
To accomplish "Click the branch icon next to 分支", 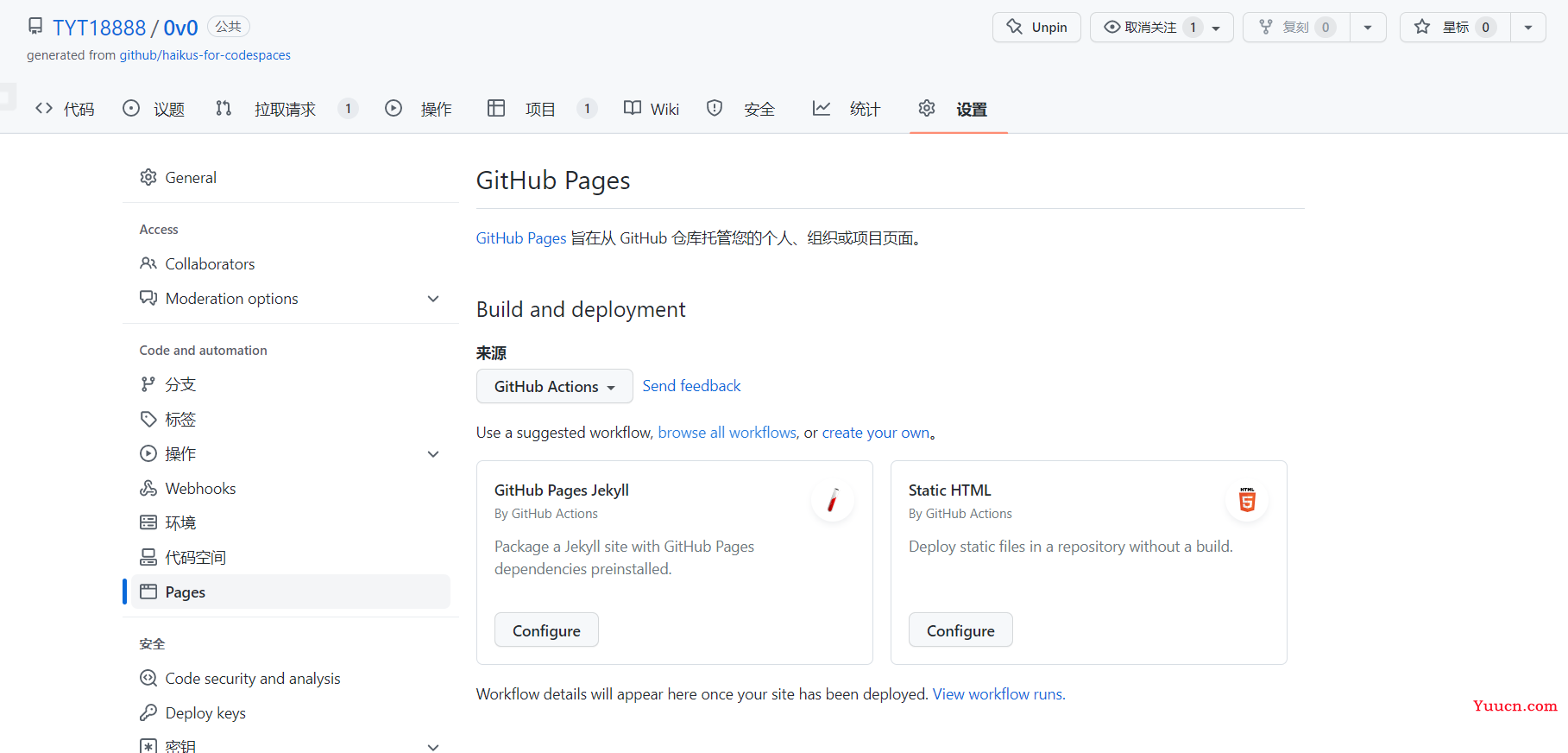I will point(148,384).
